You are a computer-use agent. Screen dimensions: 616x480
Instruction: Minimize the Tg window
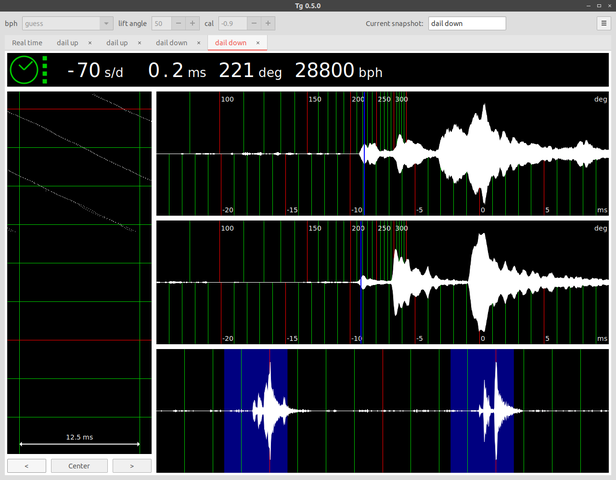588,5
